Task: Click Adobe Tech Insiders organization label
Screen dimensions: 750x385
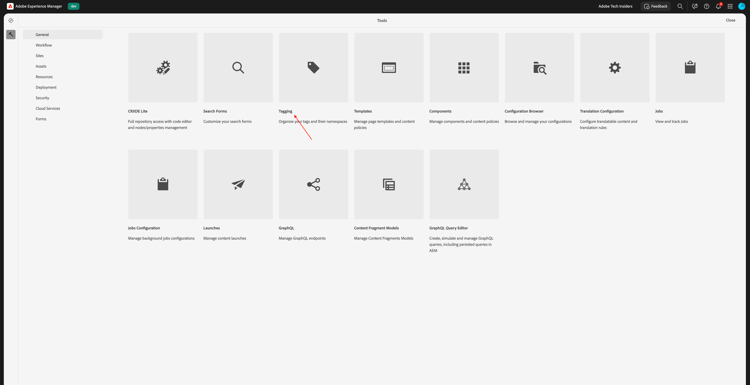Action: point(616,6)
